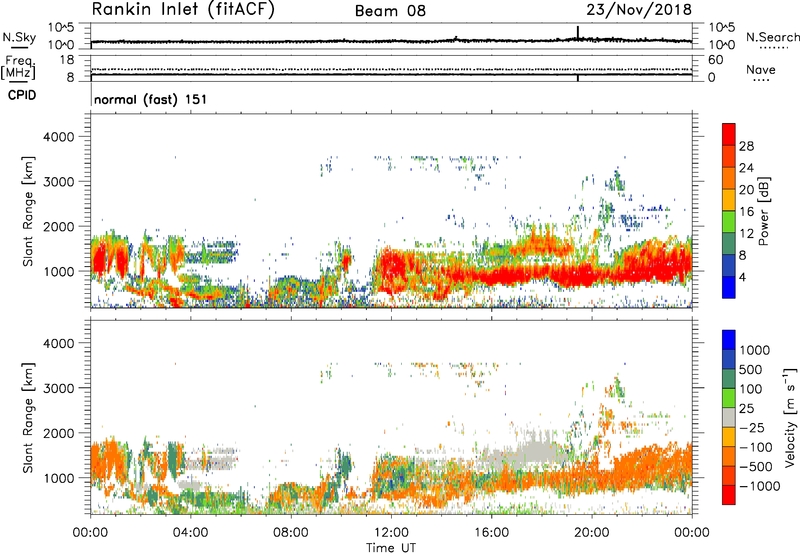Click the left '10^5' noise axis tick
Viewport: 800px width, 554px height.
point(61,28)
